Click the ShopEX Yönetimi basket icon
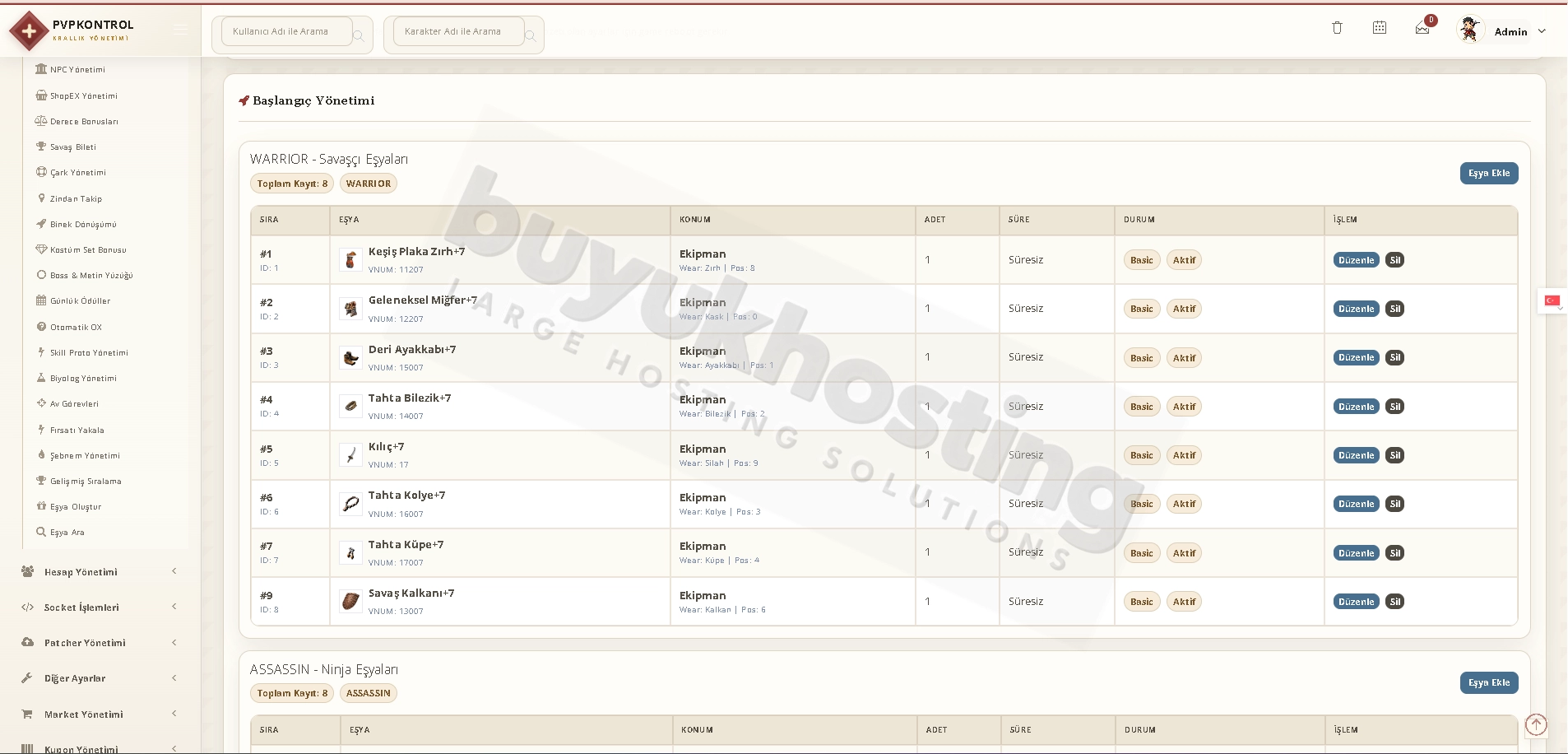 coord(41,95)
